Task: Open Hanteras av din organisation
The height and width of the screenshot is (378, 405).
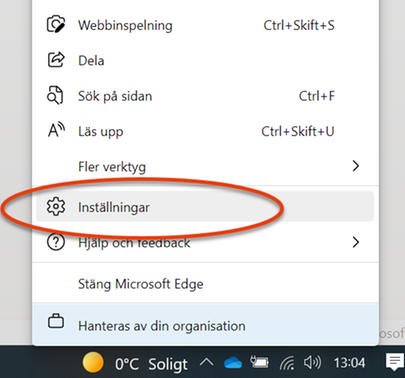Action: click(205, 324)
